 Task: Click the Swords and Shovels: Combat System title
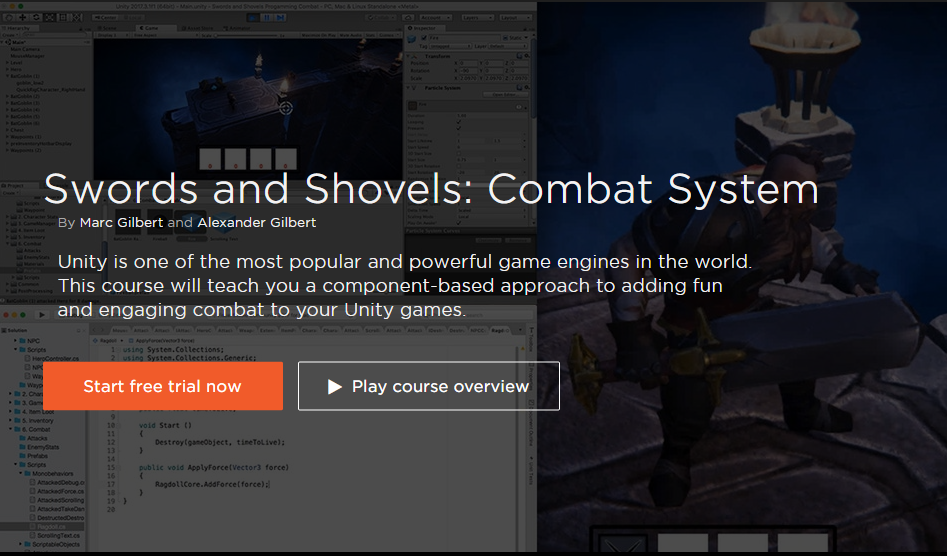431,189
